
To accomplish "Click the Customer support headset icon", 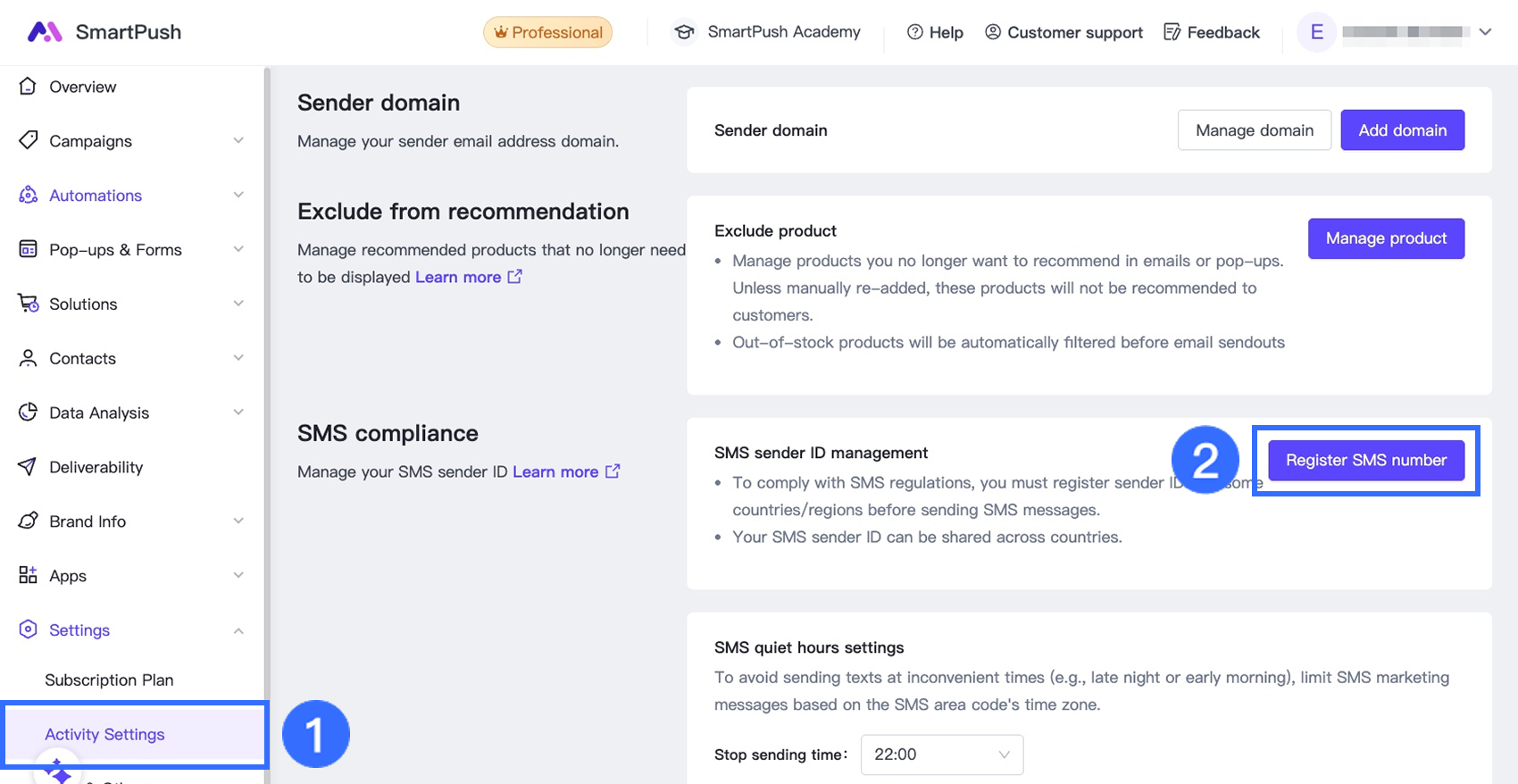I will coord(992,32).
